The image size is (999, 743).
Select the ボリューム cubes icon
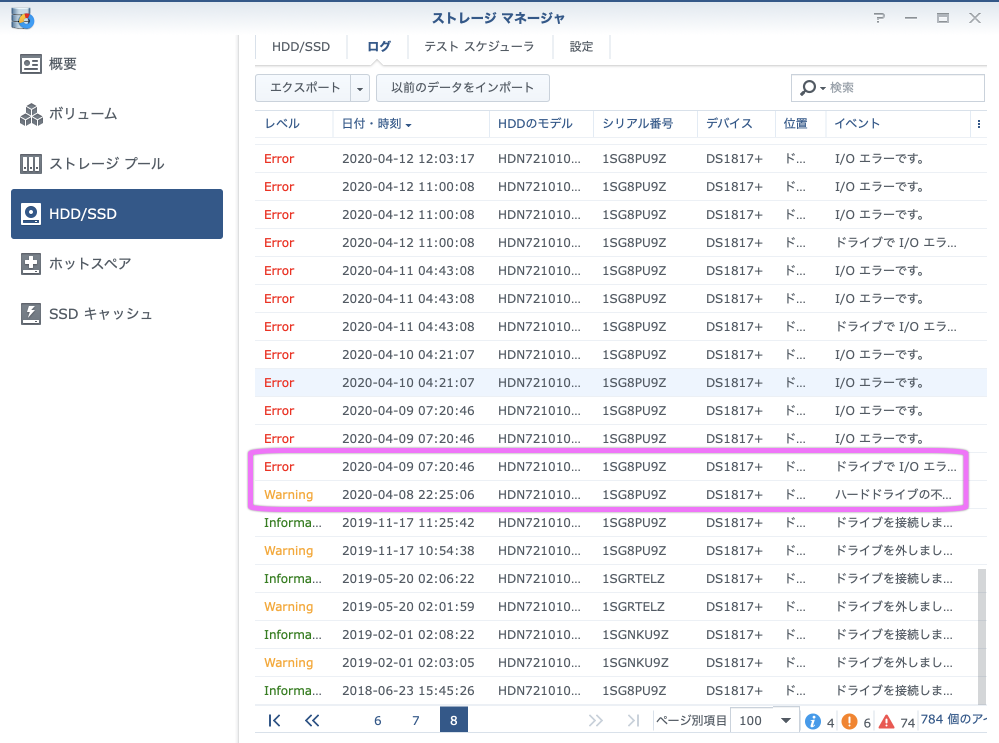[31, 114]
